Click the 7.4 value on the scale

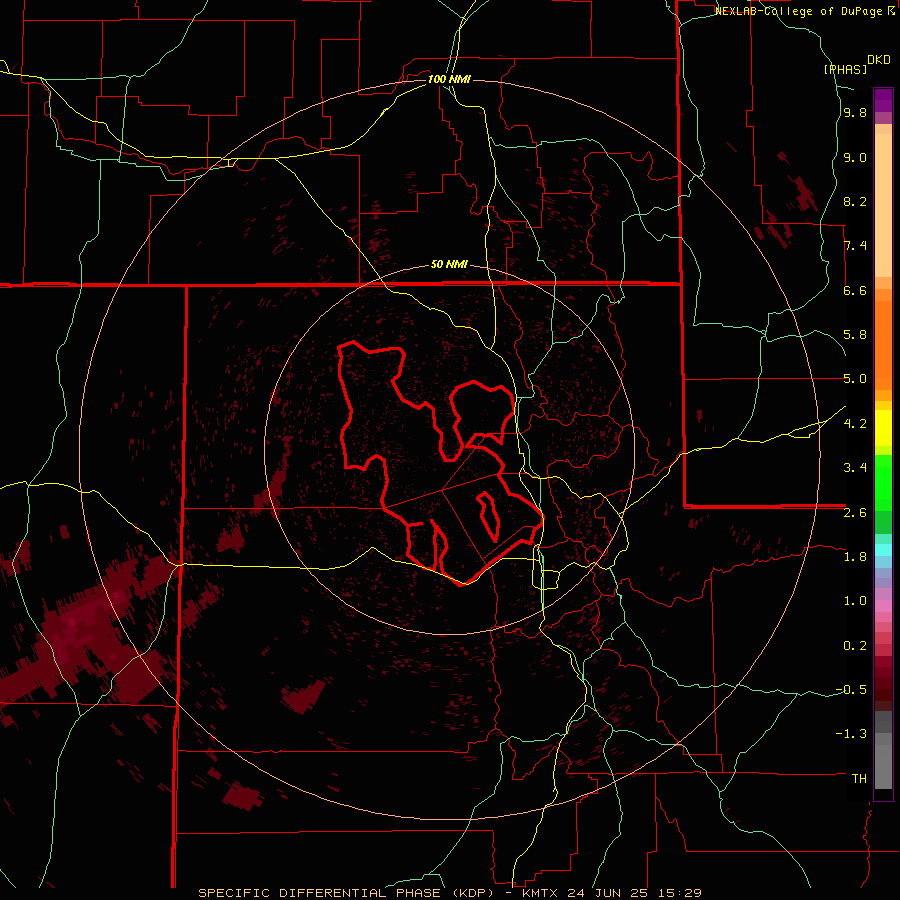point(855,246)
